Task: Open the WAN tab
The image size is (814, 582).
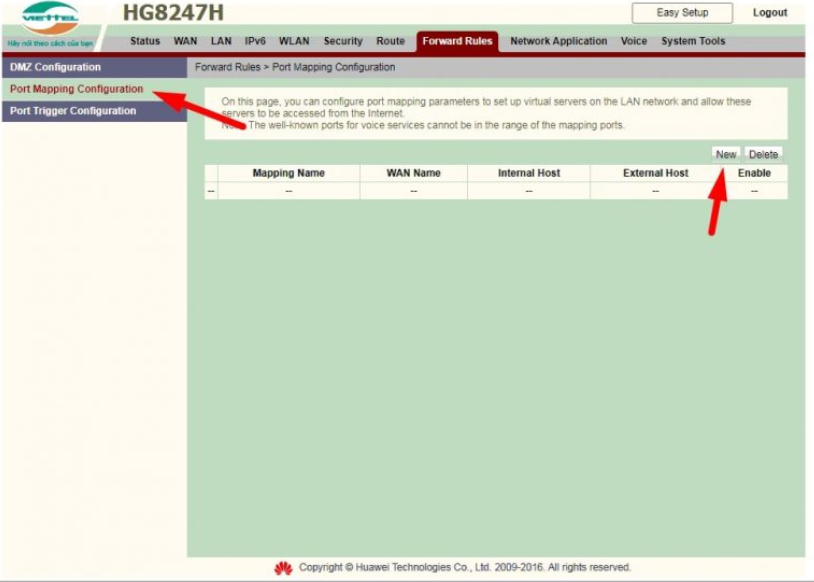Action: 185,41
